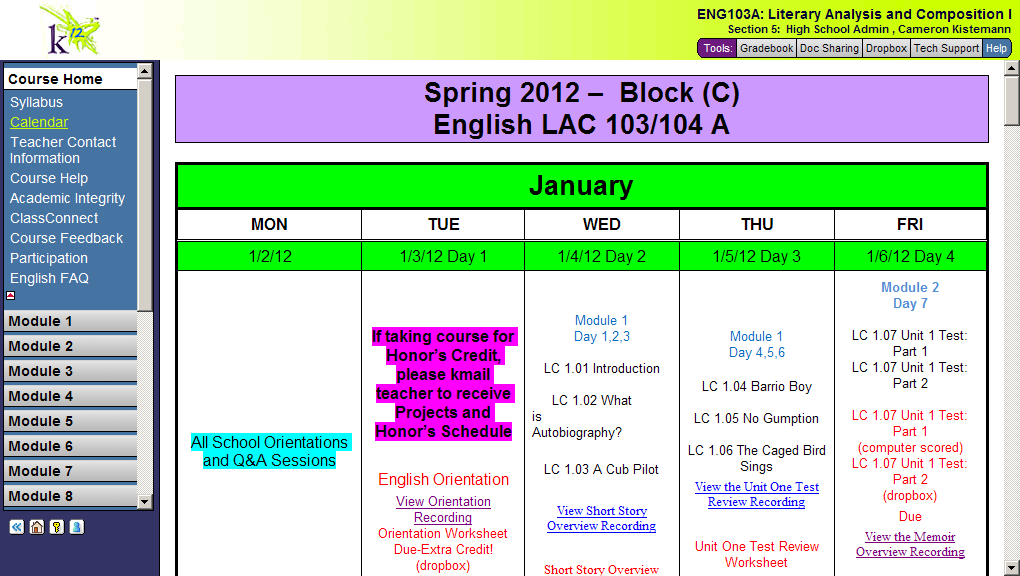Open the Doc Sharing tab
1020x576 pixels.
click(x=829, y=48)
